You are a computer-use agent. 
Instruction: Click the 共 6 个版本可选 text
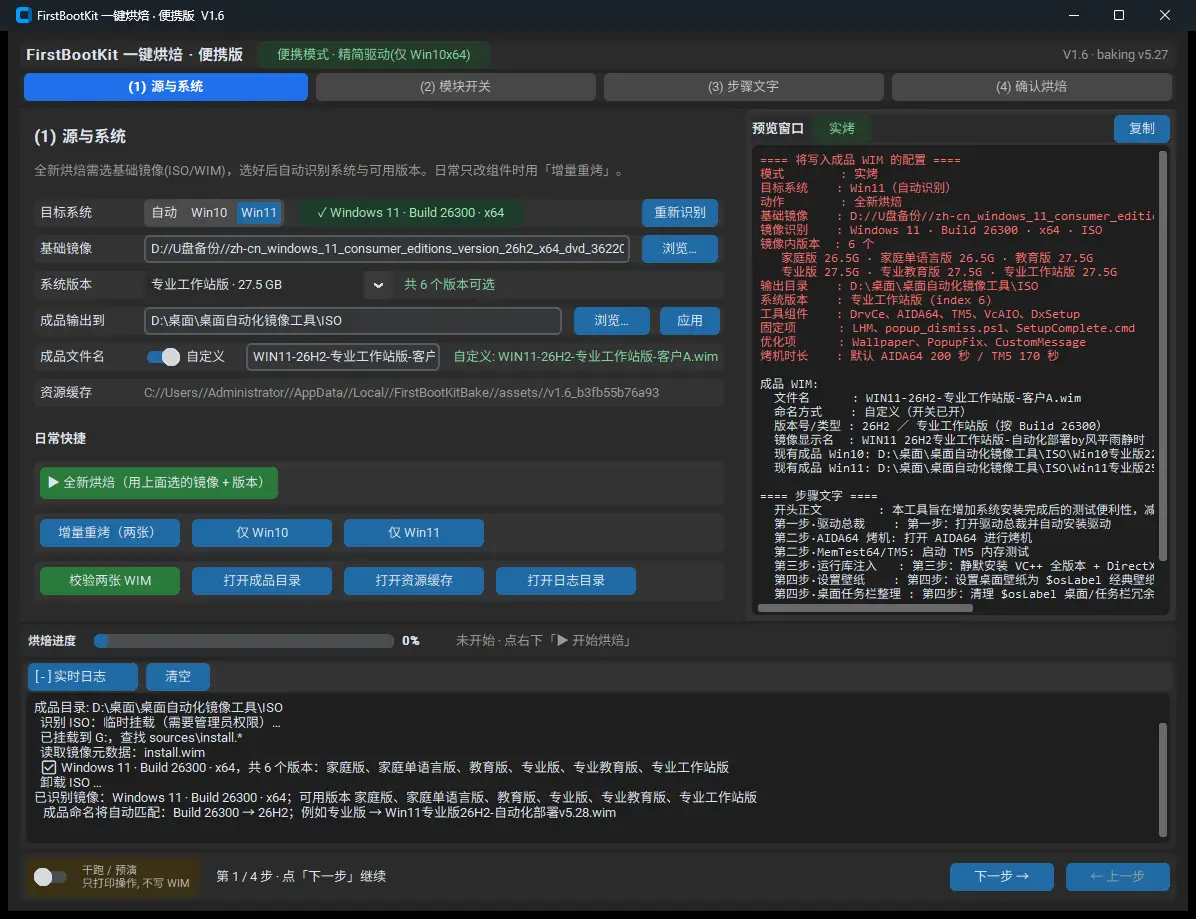pyautogui.click(x=449, y=284)
